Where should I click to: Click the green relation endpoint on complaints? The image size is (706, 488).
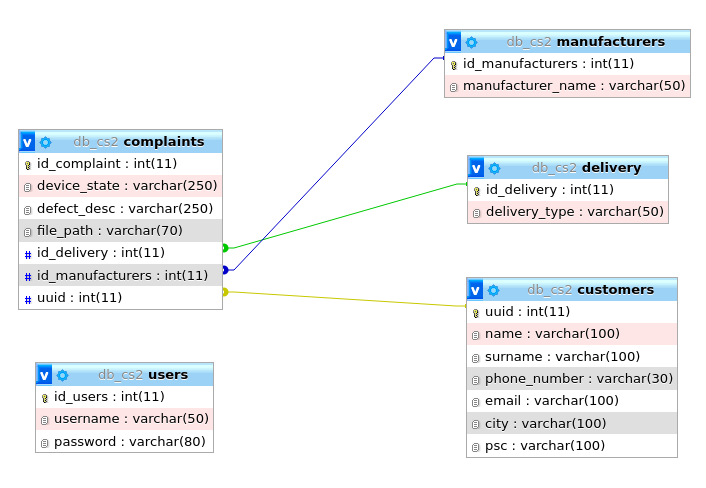pyautogui.click(x=225, y=248)
